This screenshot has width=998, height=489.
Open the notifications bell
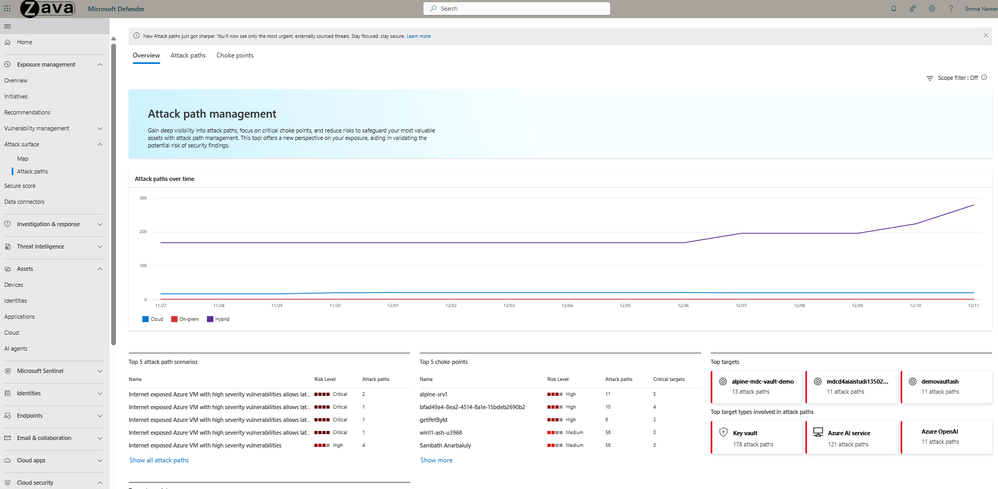tap(894, 9)
